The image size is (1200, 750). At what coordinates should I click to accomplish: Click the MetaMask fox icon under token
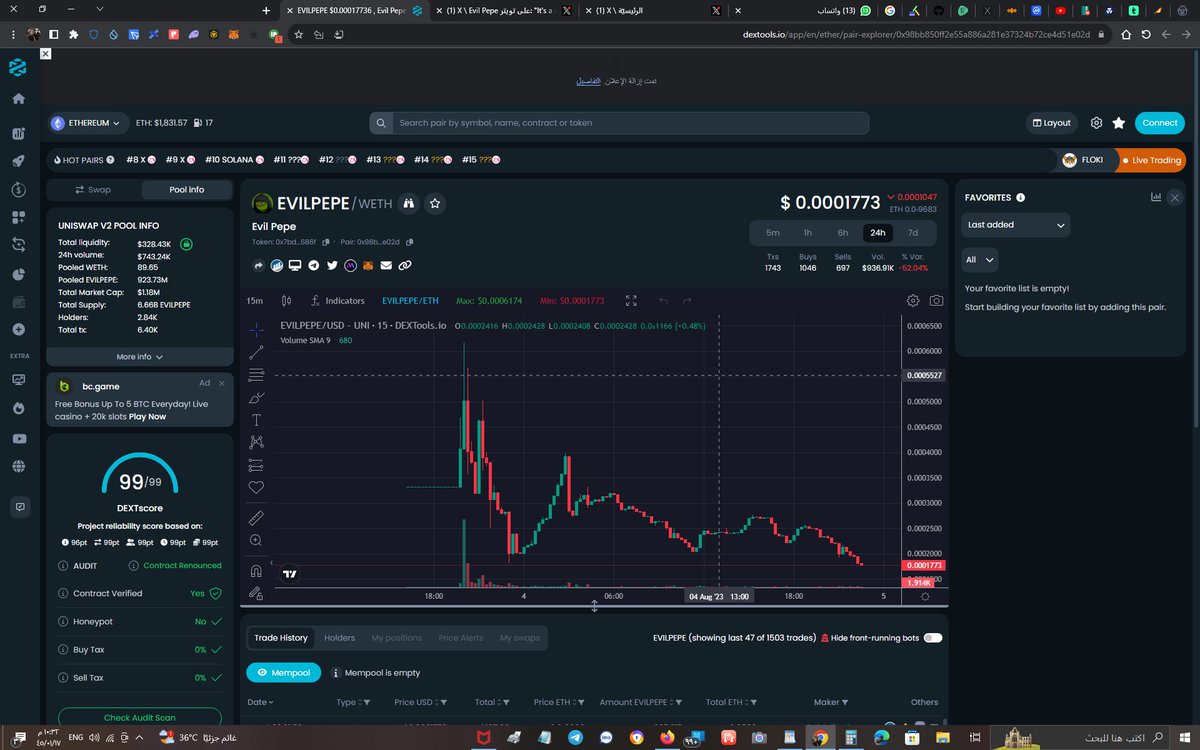click(x=368, y=266)
